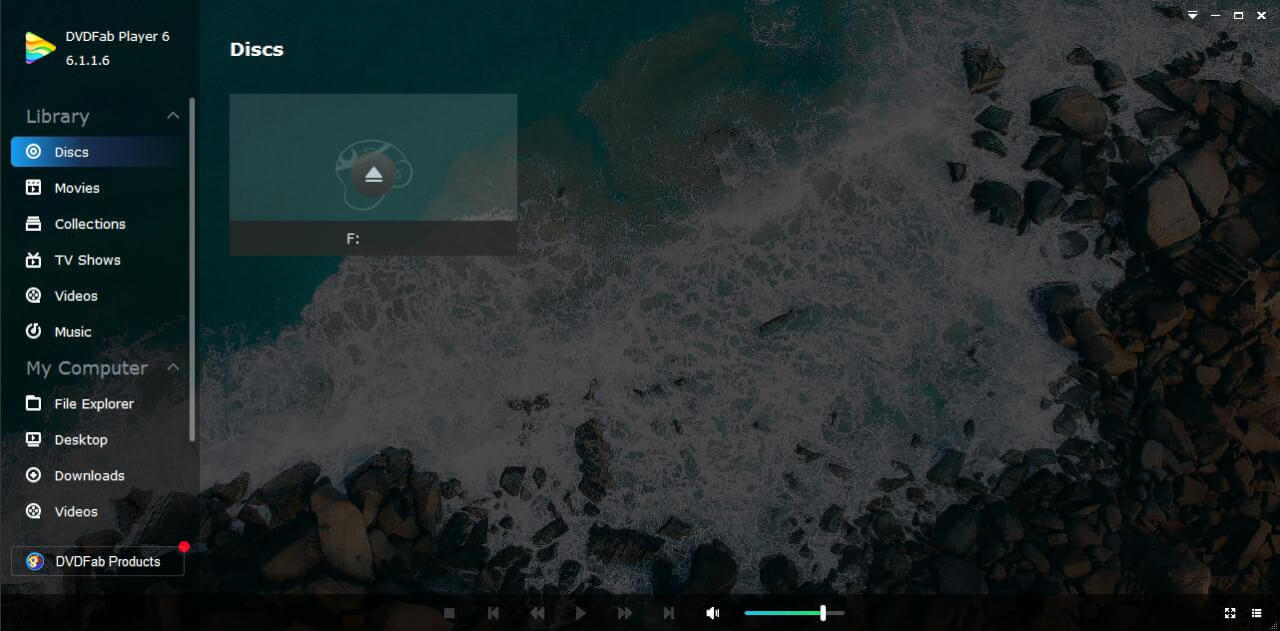Open the DVDFab Products button
Screen dimensions: 1280x631
[x=98, y=561]
